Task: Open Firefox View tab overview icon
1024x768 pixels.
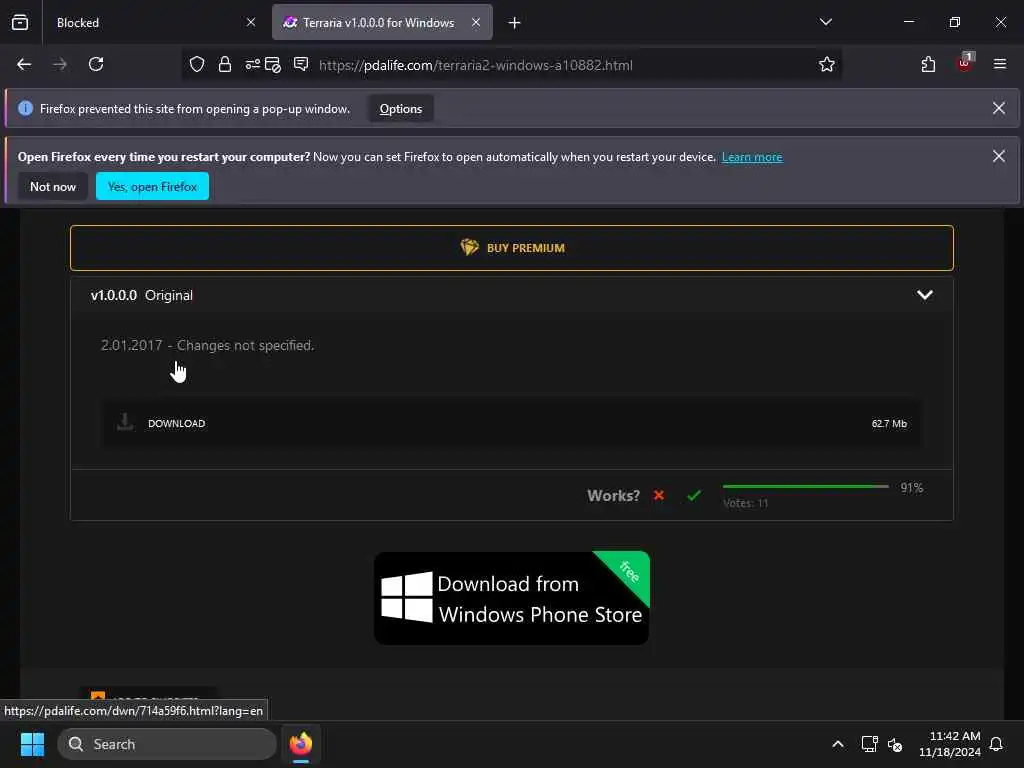Action: coord(20,22)
